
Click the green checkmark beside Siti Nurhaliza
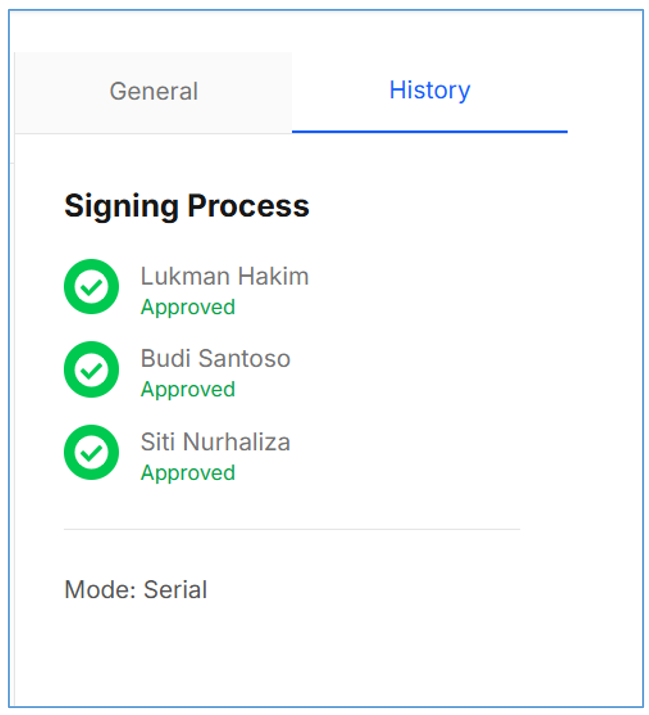(x=91, y=452)
